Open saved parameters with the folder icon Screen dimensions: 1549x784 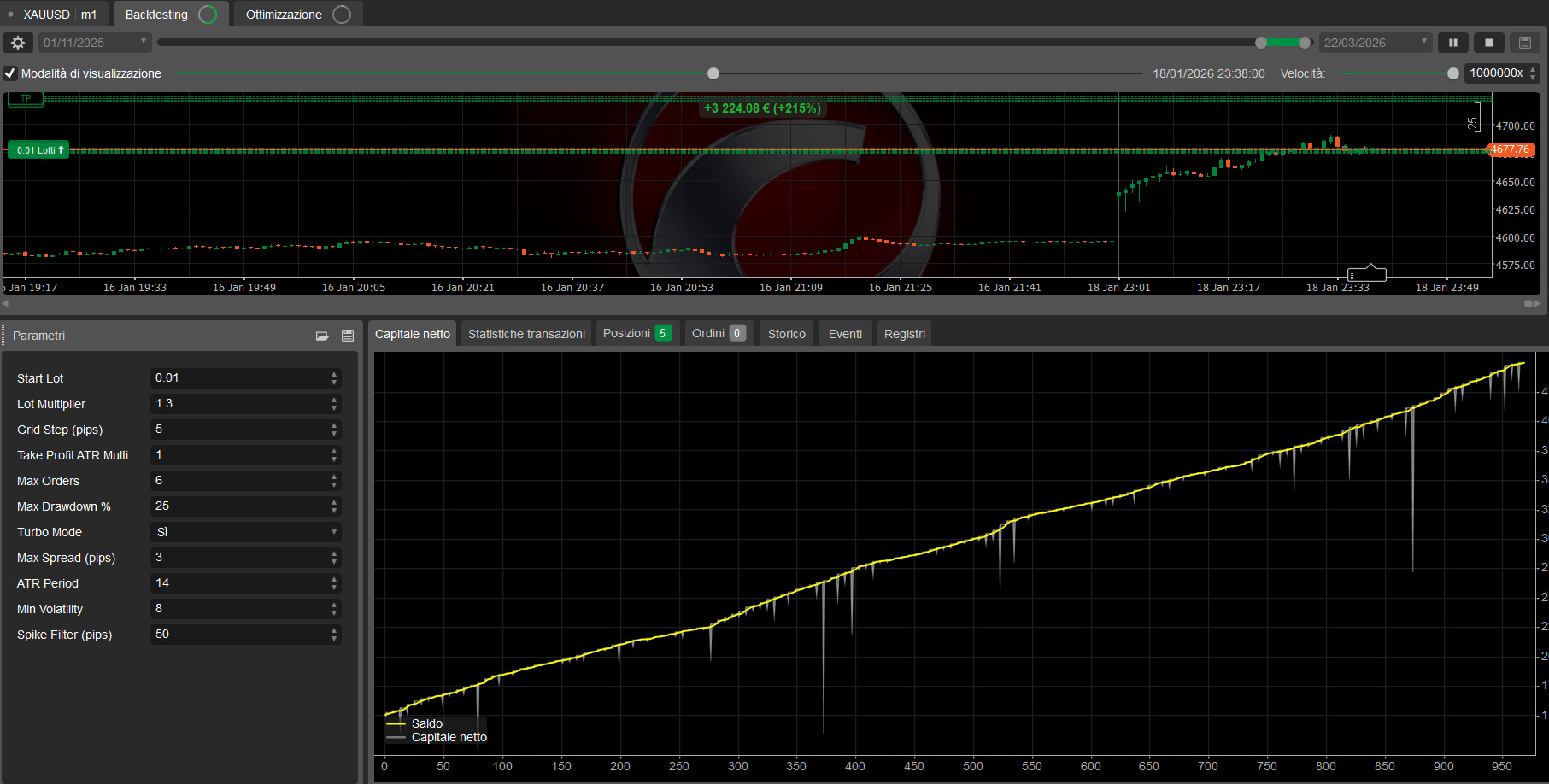[x=322, y=336]
